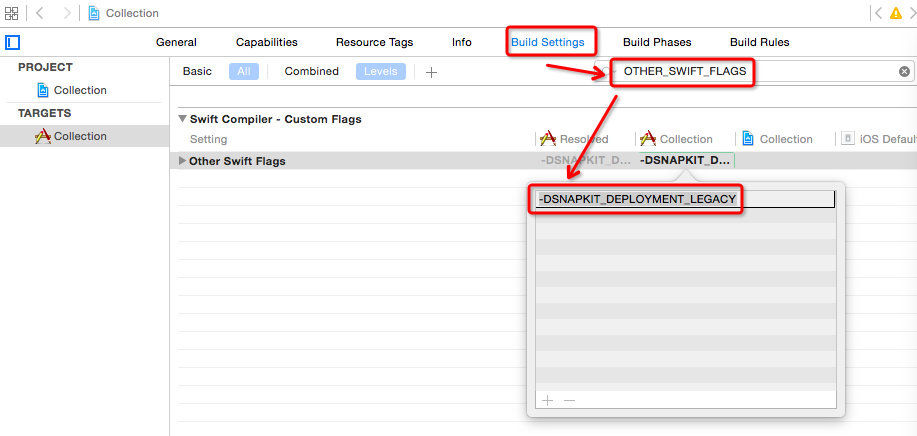
Task: Click the yellow warning triangle icon
Action: [895, 13]
